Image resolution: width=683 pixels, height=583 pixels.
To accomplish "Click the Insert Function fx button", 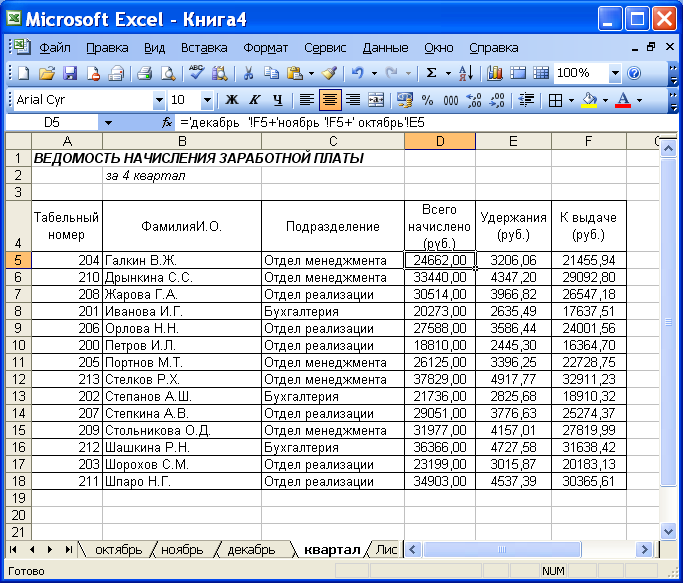I will click(x=167, y=123).
